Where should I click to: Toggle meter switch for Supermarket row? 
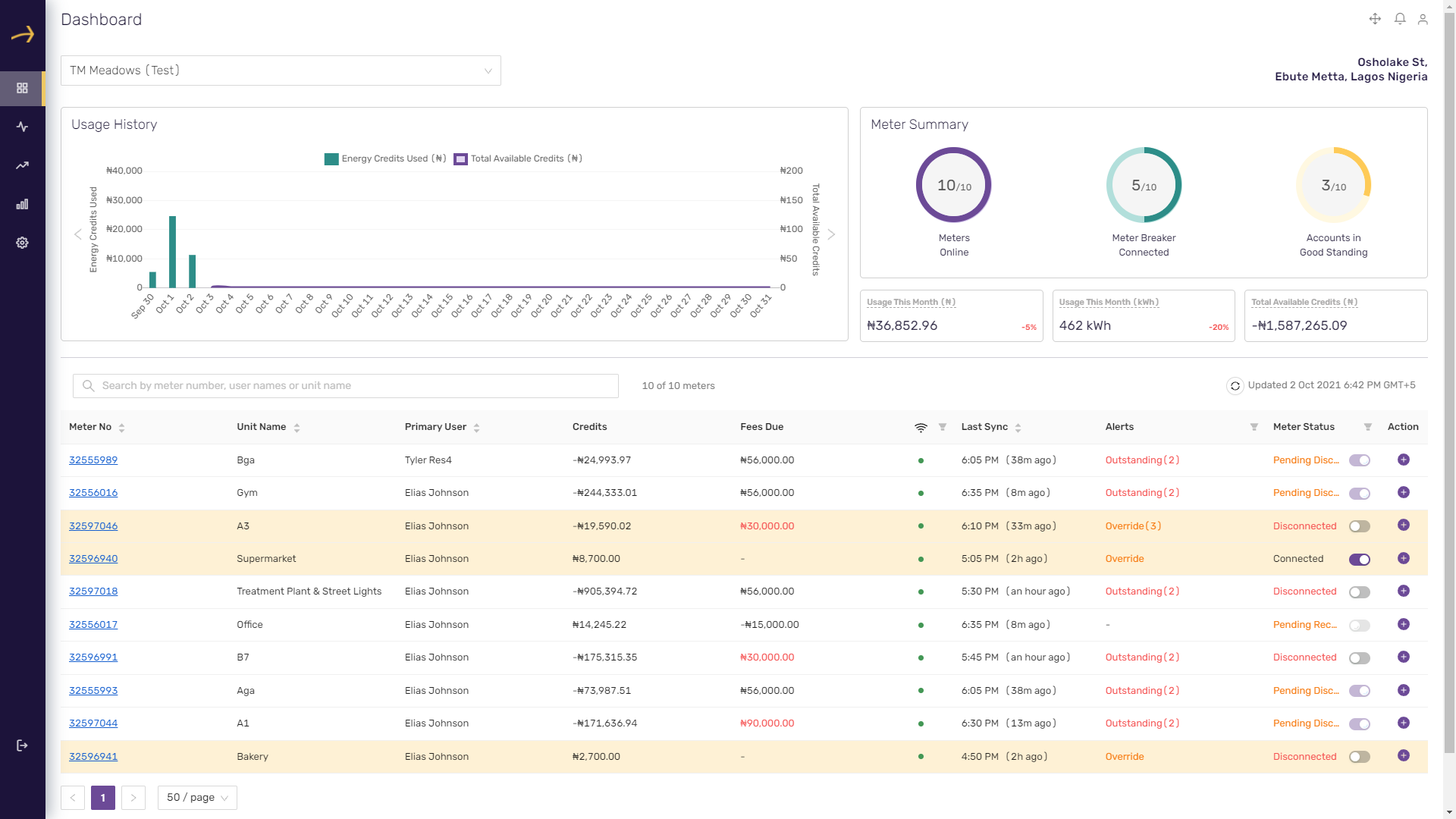[x=1360, y=560]
